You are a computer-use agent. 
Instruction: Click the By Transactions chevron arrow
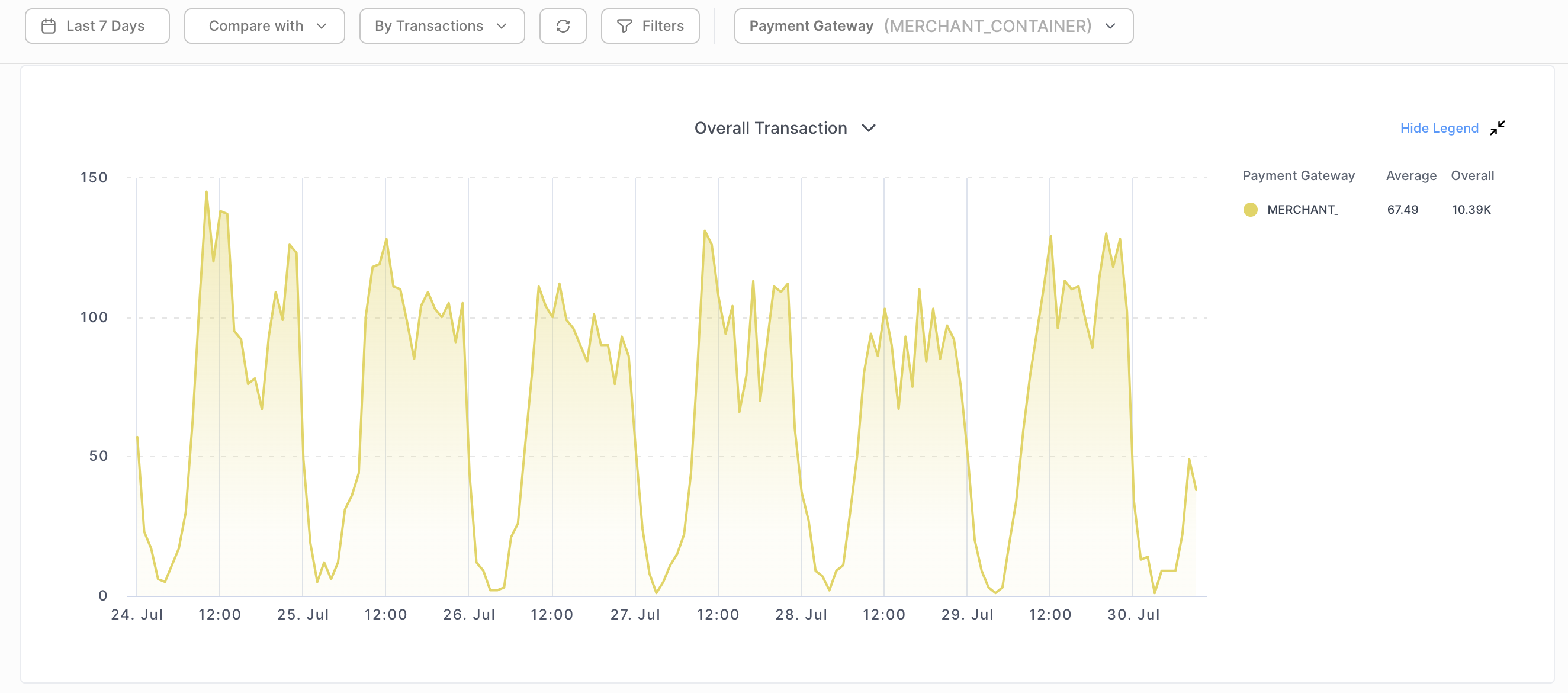tap(502, 26)
